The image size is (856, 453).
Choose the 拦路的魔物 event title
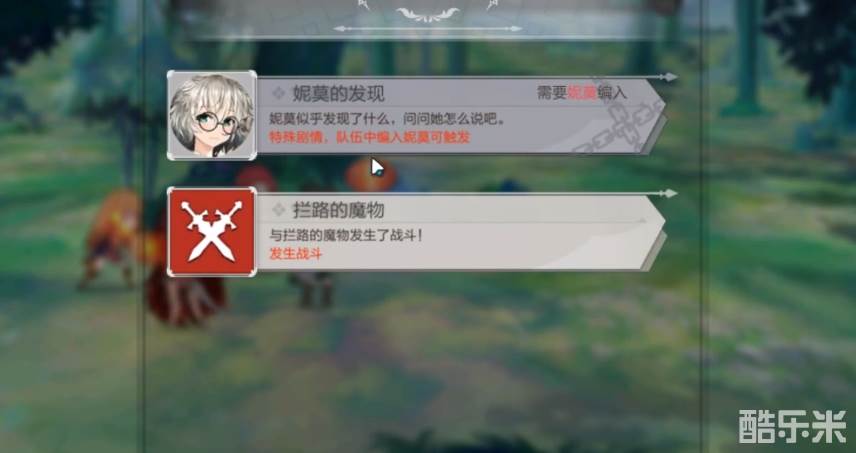(x=338, y=210)
